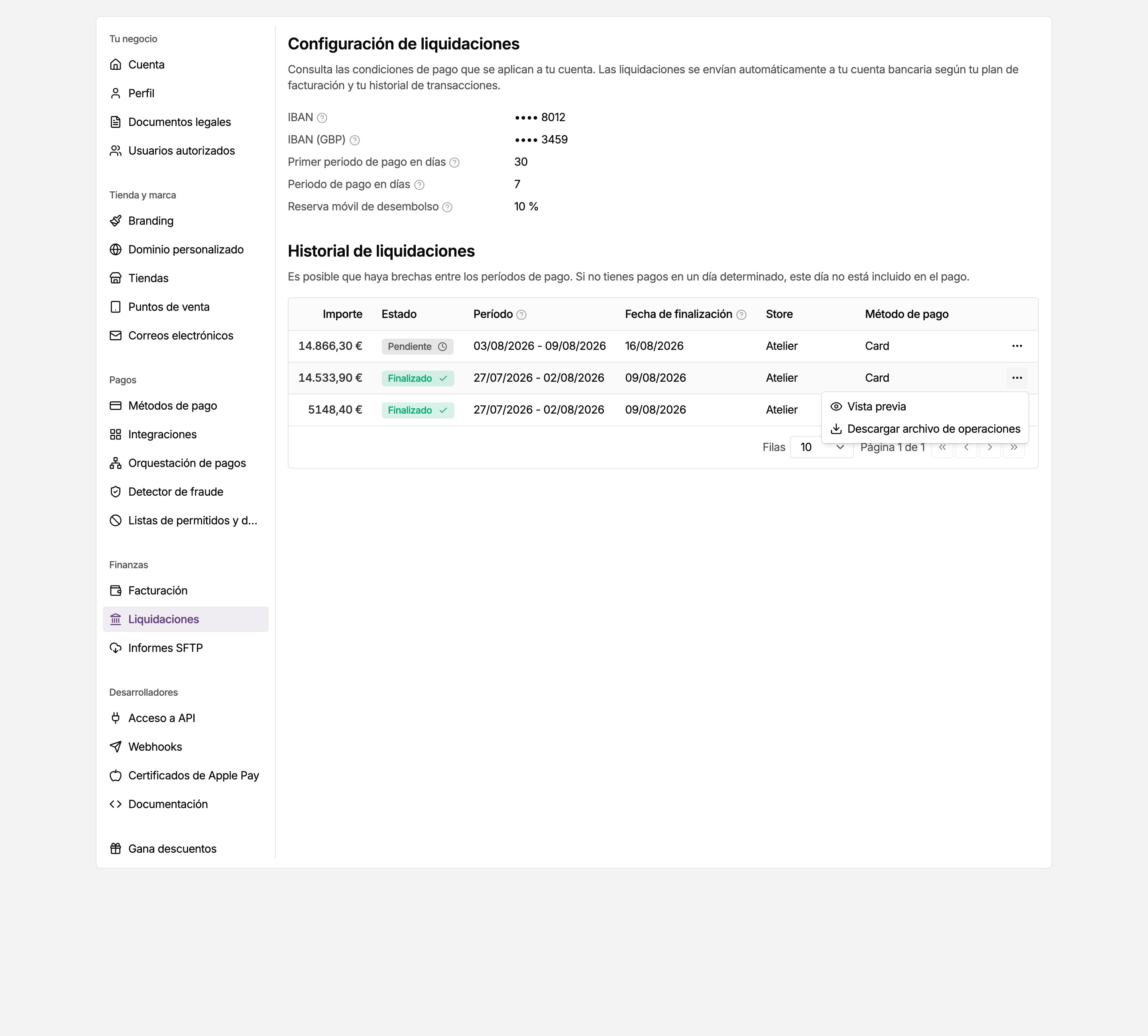Toggle actions menu for 14.533,90 € row
1148x1036 pixels.
(1016, 378)
